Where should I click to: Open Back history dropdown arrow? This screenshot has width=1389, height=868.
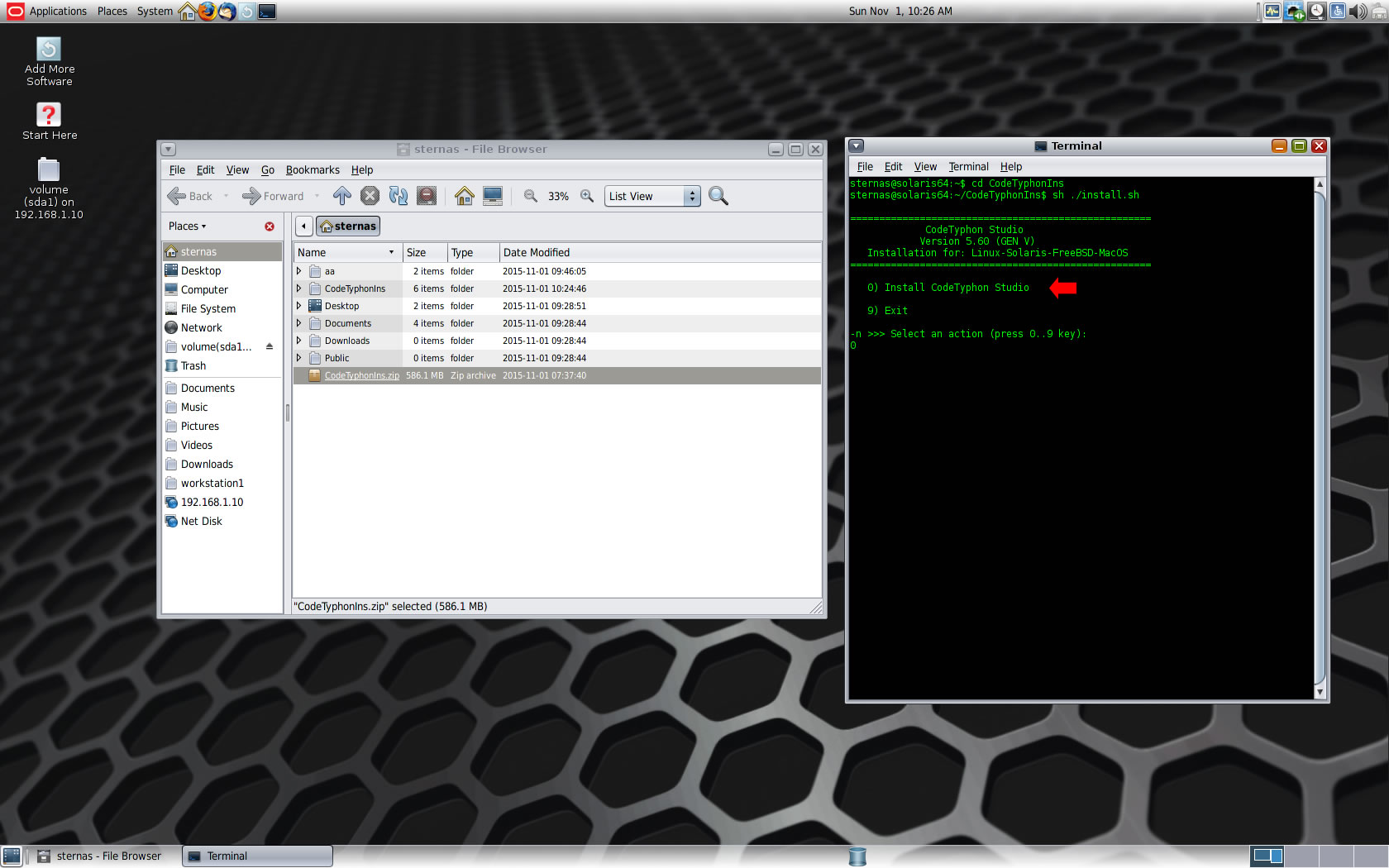point(227,196)
